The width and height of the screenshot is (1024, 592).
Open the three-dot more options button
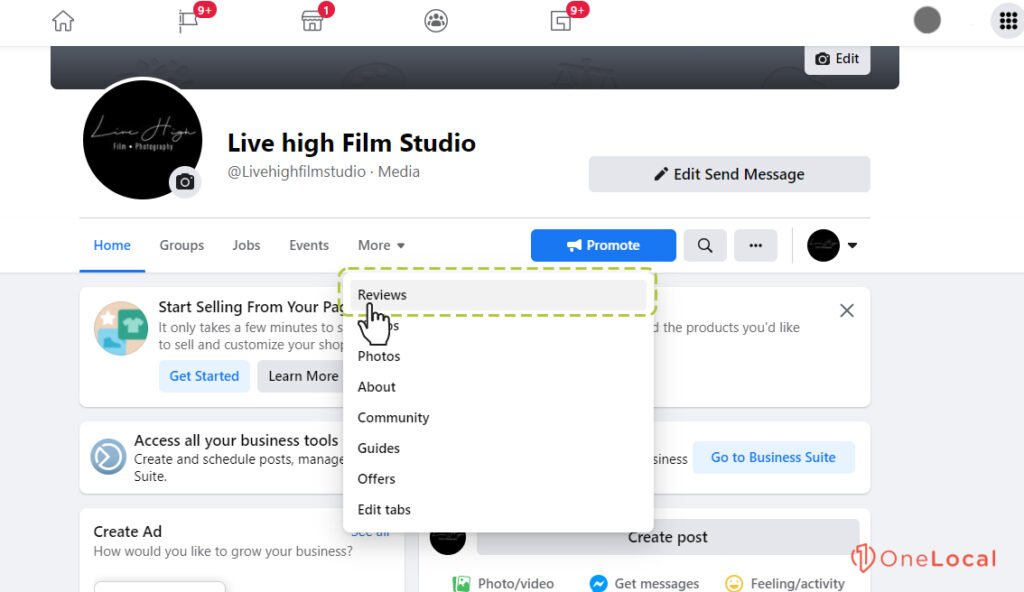(x=755, y=245)
